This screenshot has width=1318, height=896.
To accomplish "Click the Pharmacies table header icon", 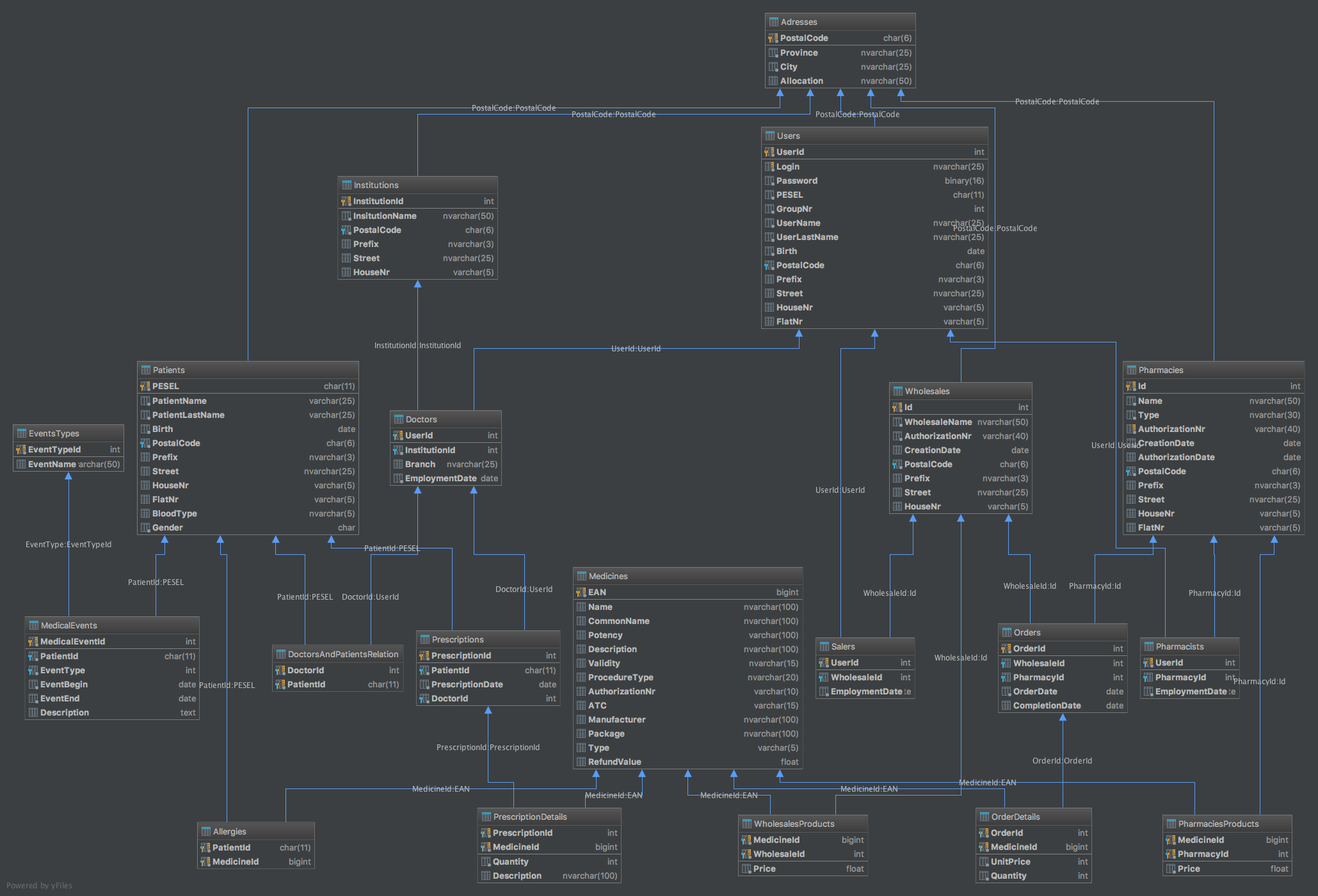I will click(x=1131, y=370).
